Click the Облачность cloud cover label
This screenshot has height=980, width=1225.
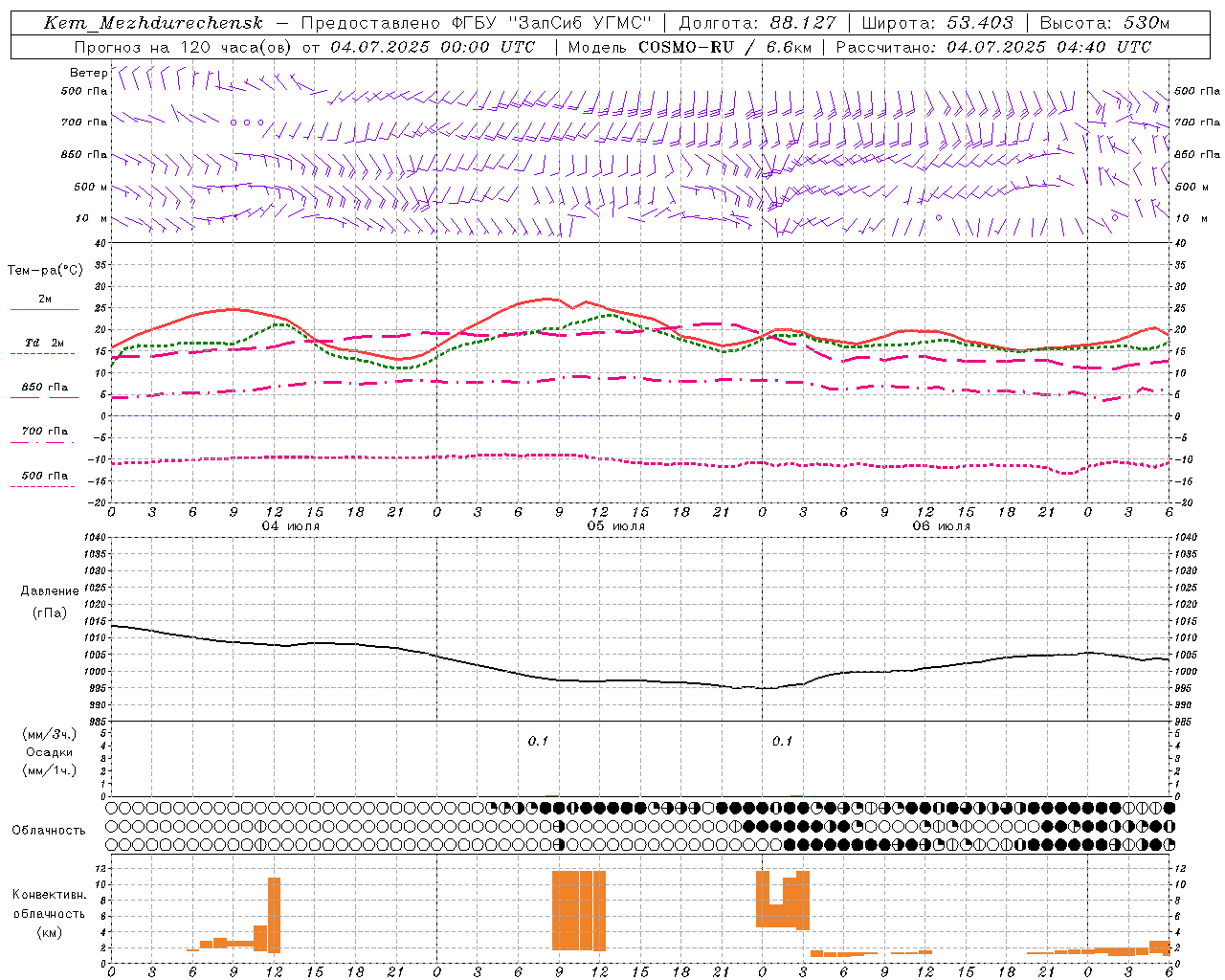tap(49, 830)
